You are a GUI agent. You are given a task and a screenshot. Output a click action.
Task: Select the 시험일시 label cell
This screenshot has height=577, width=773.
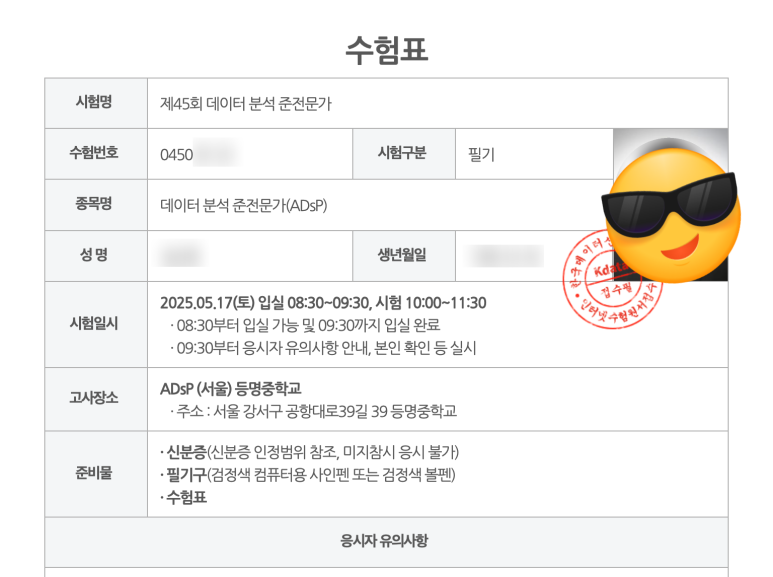tap(96, 325)
